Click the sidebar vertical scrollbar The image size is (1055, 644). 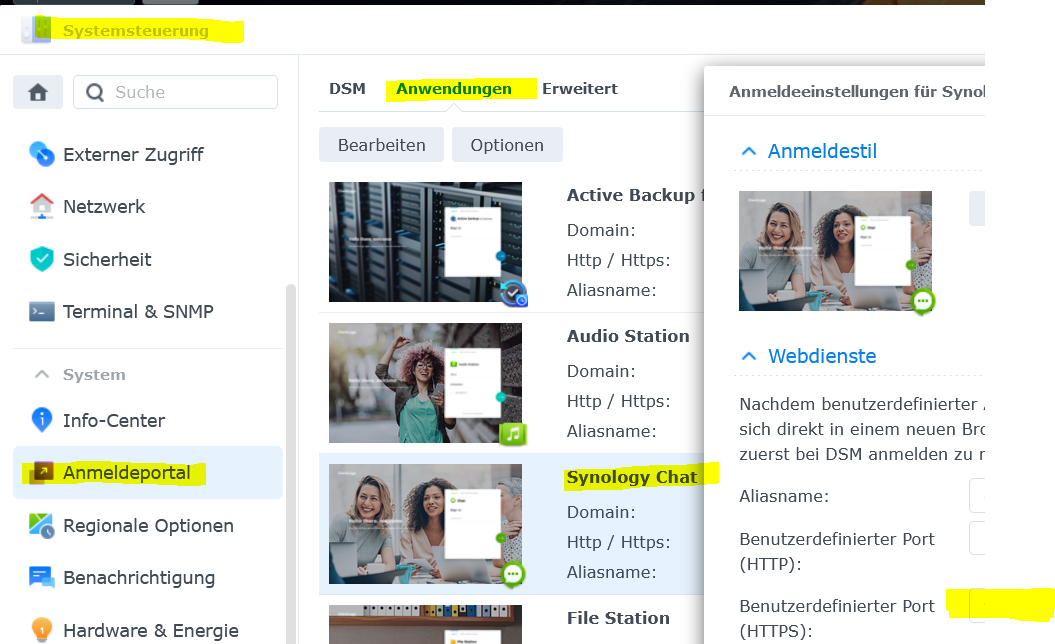(x=291, y=463)
